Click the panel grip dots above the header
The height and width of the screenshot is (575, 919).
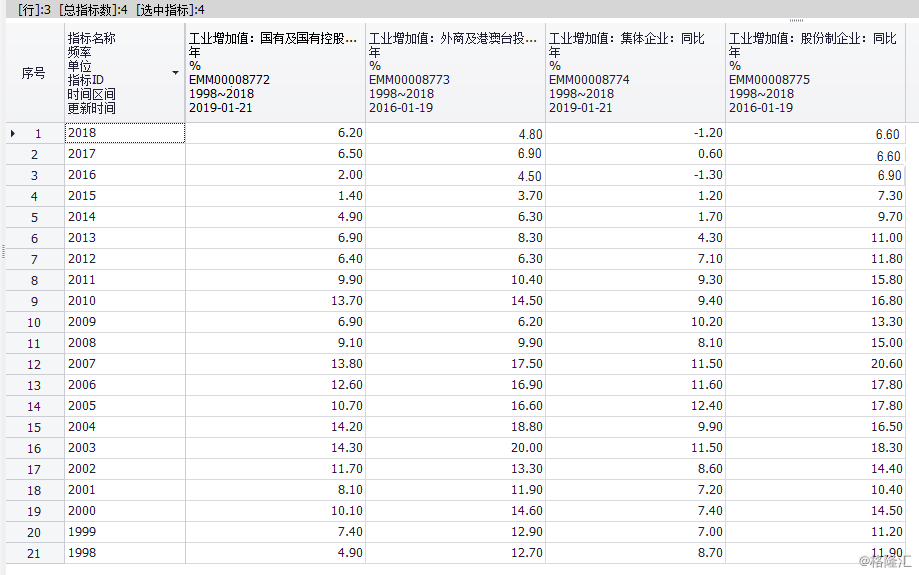click(795, 20)
